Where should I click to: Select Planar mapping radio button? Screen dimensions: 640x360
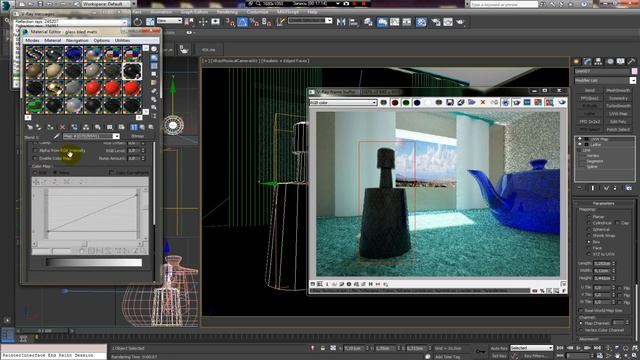(589, 217)
